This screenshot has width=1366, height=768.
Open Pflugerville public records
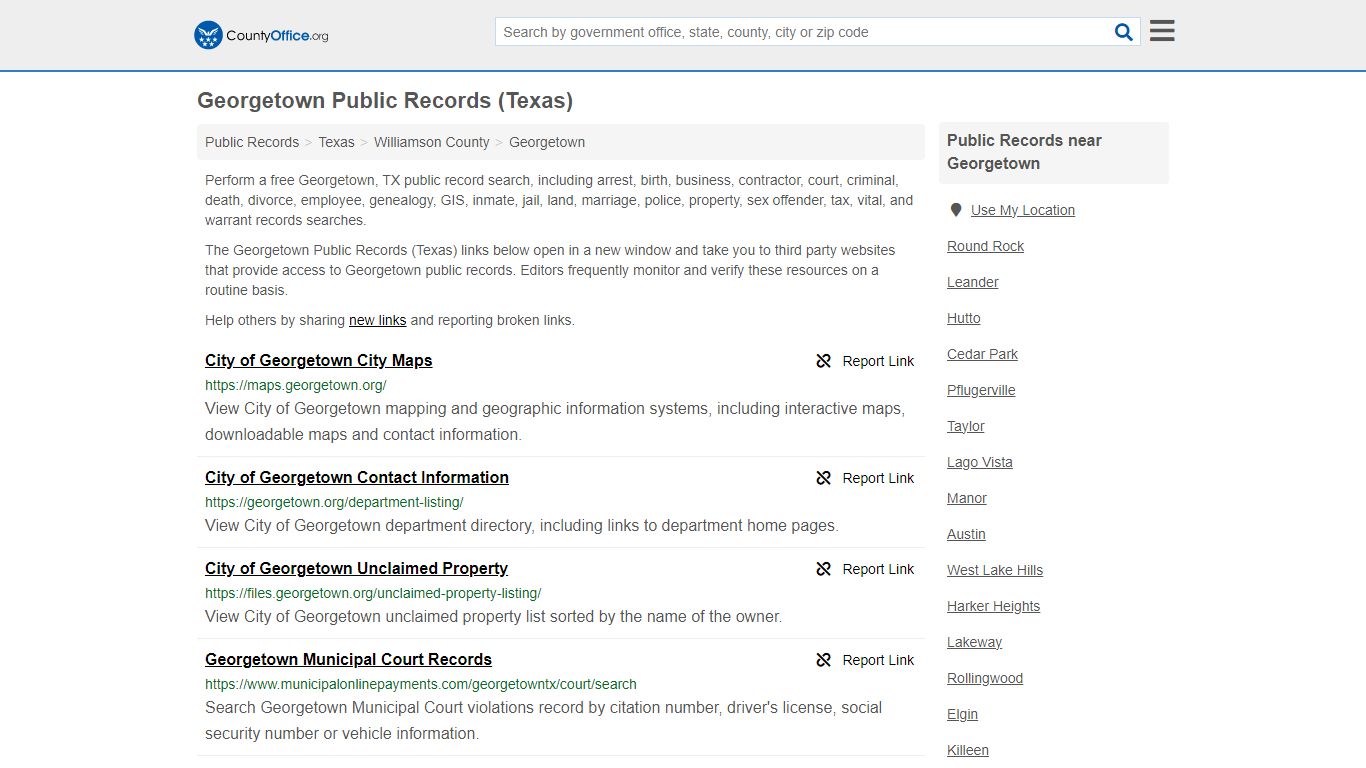pos(981,390)
